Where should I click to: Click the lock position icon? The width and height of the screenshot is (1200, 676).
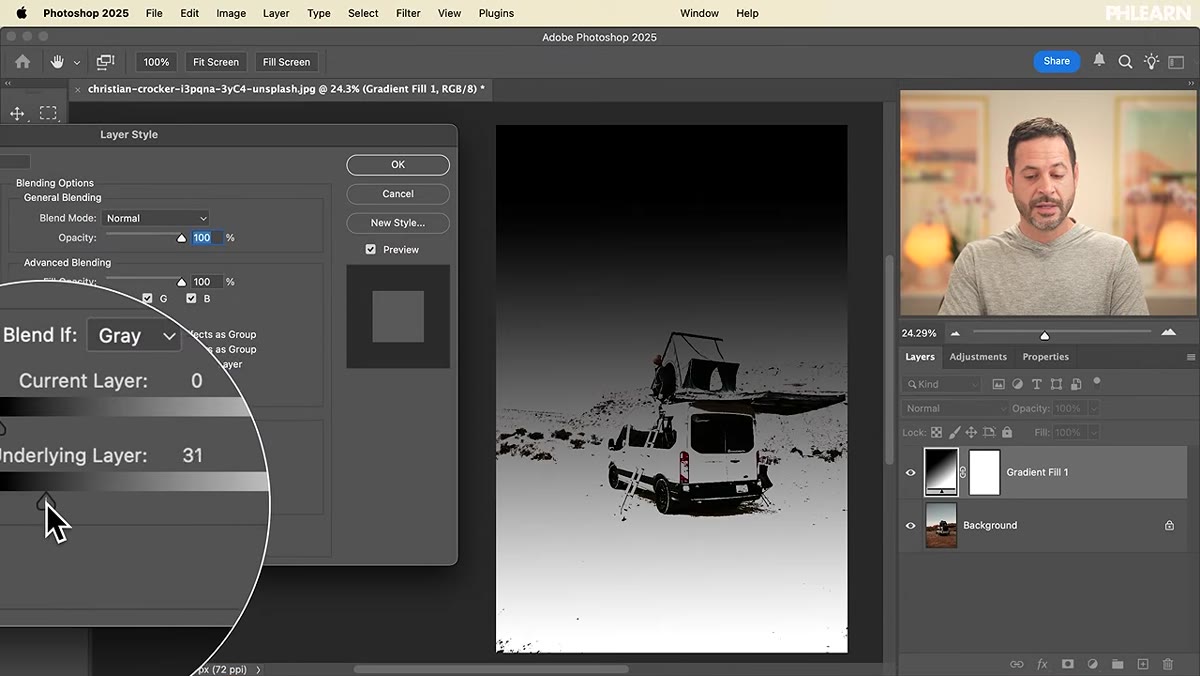[x=971, y=433]
